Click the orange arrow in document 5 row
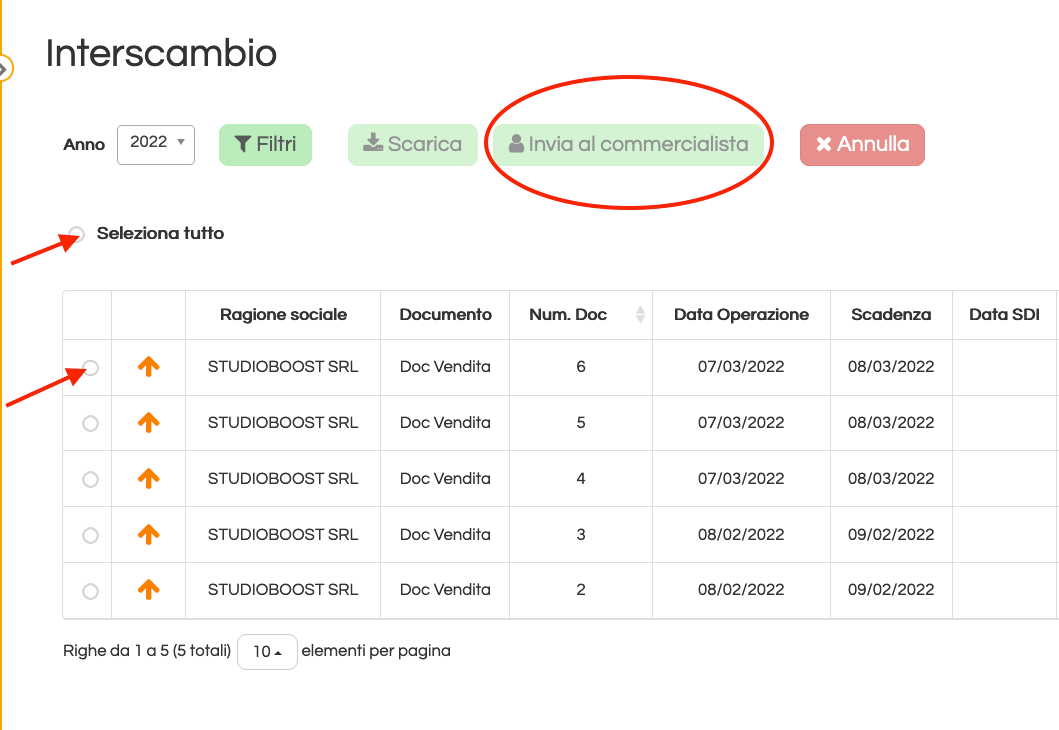1059x730 pixels. [x=149, y=423]
